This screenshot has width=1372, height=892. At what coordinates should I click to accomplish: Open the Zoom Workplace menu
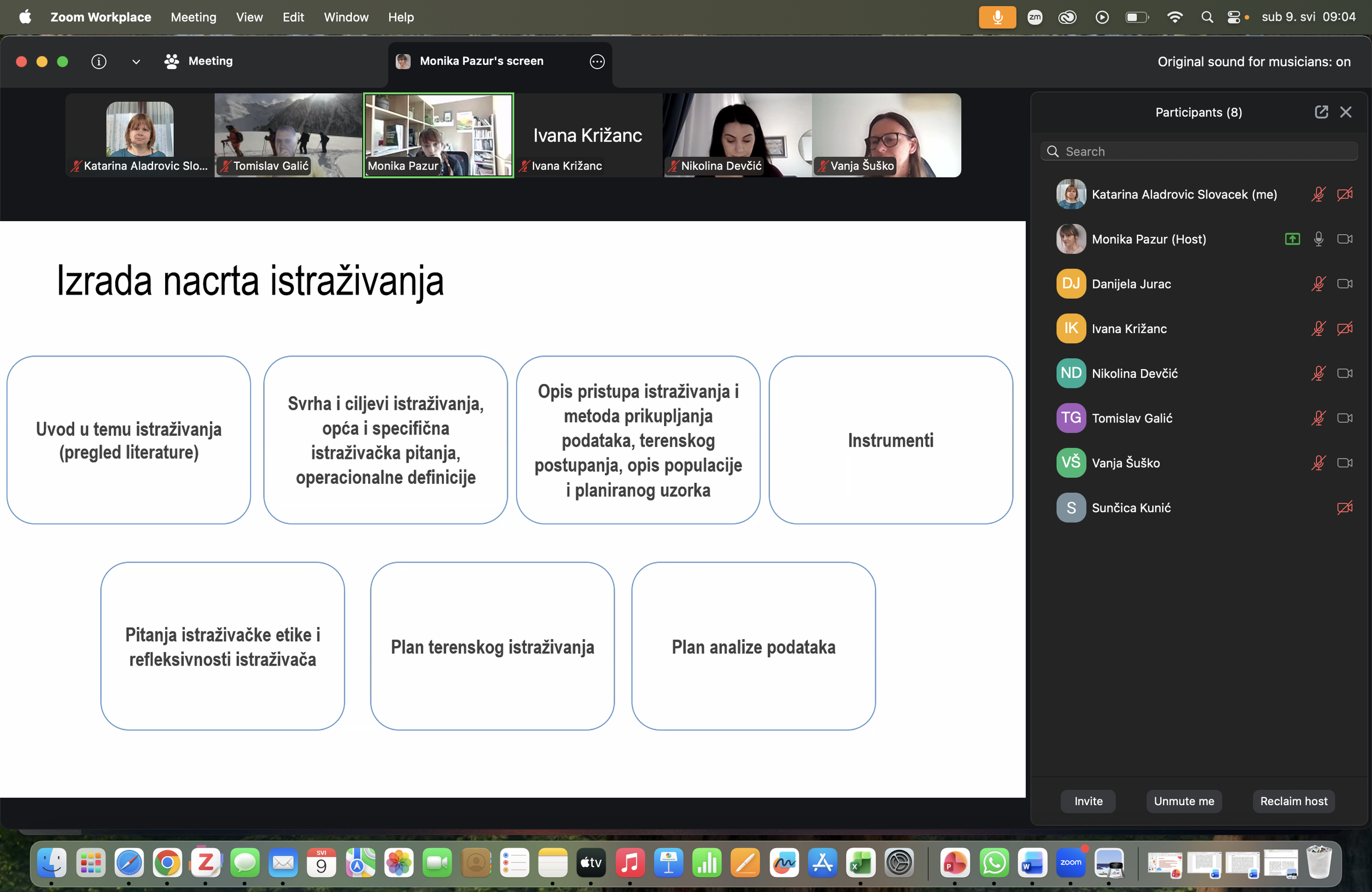tap(101, 18)
